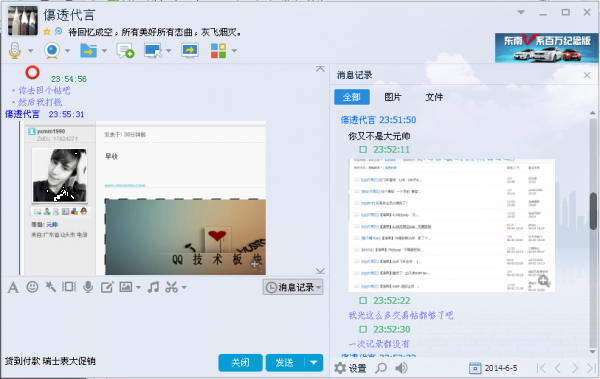This screenshot has height=379, width=600.
Task: Toggle the 消息记录 history panel button
Action: pyautogui.click(x=293, y=287)
